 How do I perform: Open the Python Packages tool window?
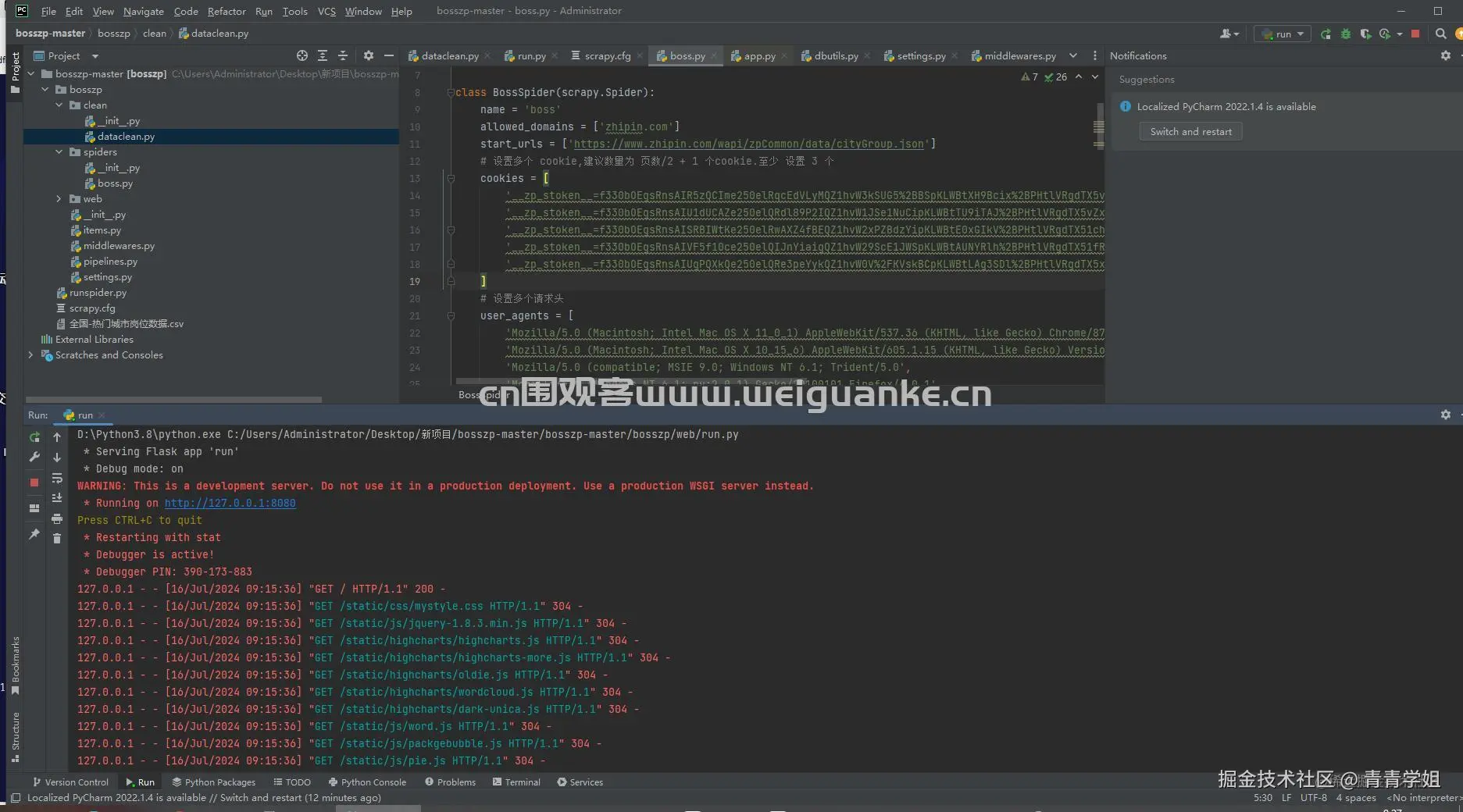[213, 782]
